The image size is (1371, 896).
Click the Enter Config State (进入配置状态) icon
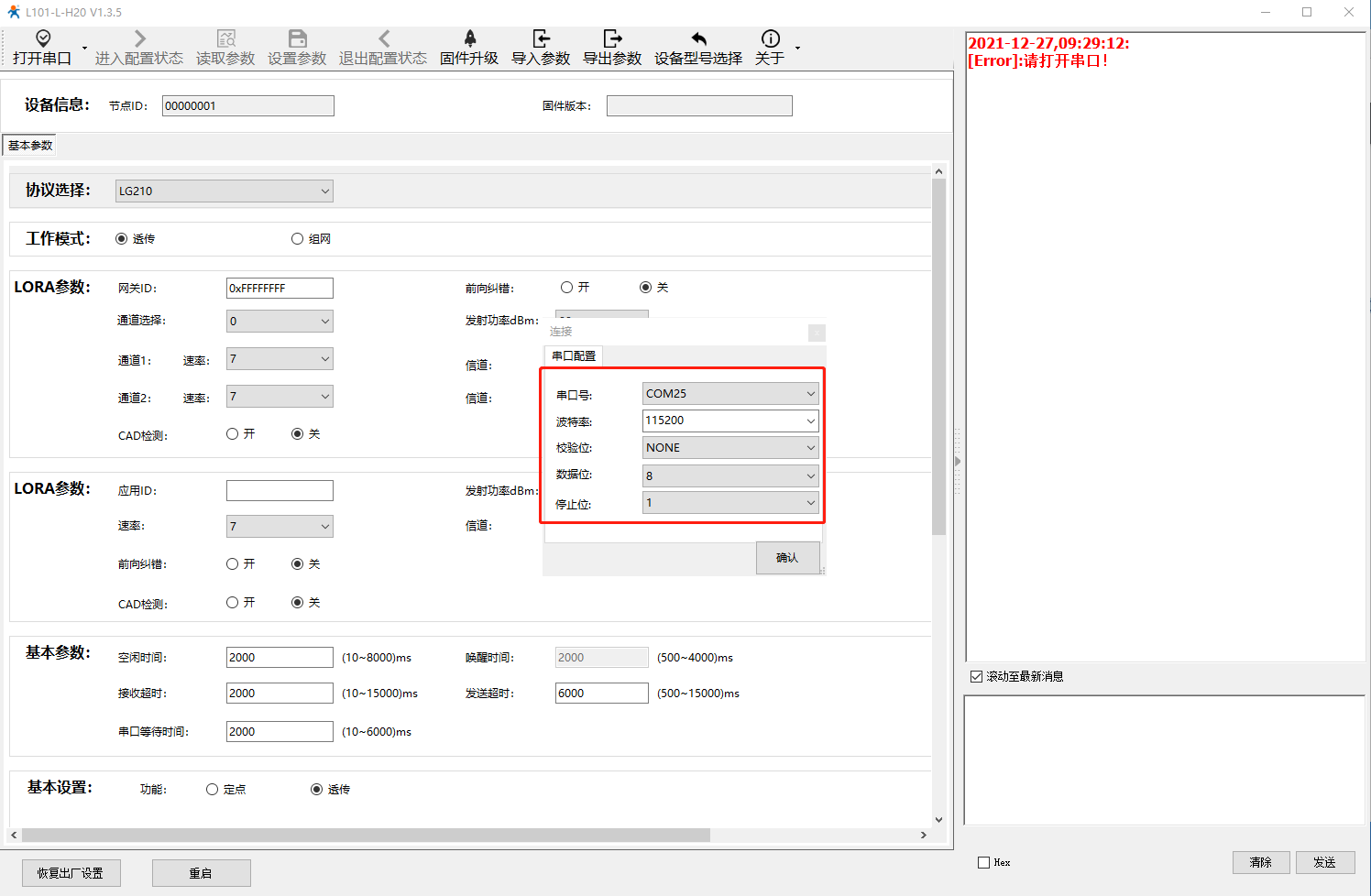click(x=139, y=38)
